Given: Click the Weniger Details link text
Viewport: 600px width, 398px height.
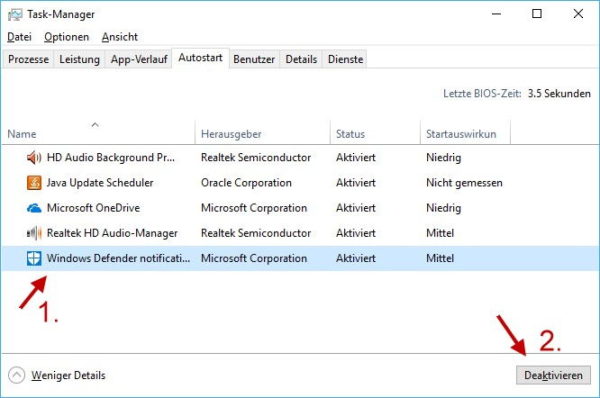Looking at the screenshot, I should pyautogui.click(x=68, y=375).
